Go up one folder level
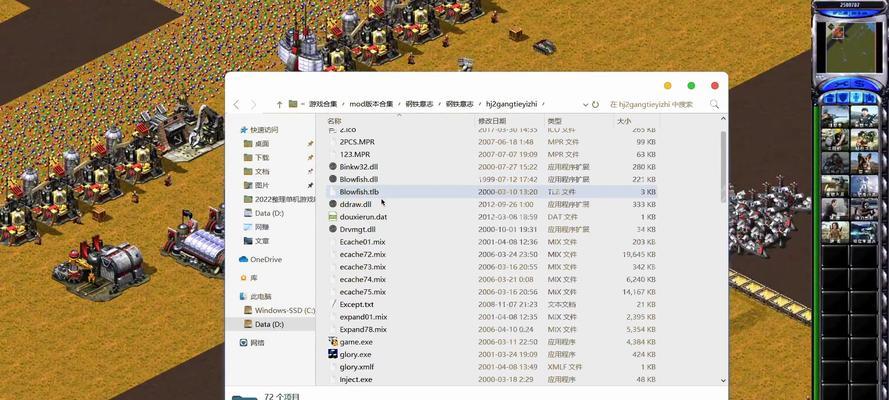The image size is (889, 400). (279, 104)
